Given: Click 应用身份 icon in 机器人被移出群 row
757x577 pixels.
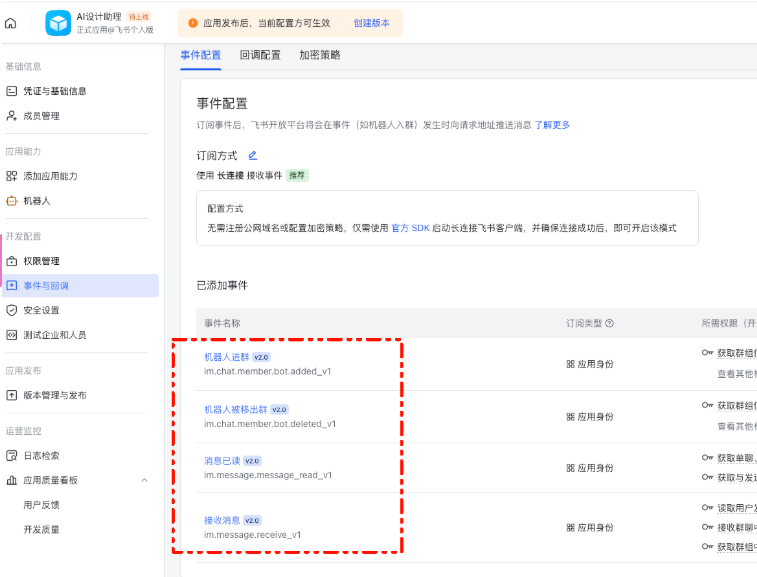Looking at the screenshot, I should pos(571,417).
